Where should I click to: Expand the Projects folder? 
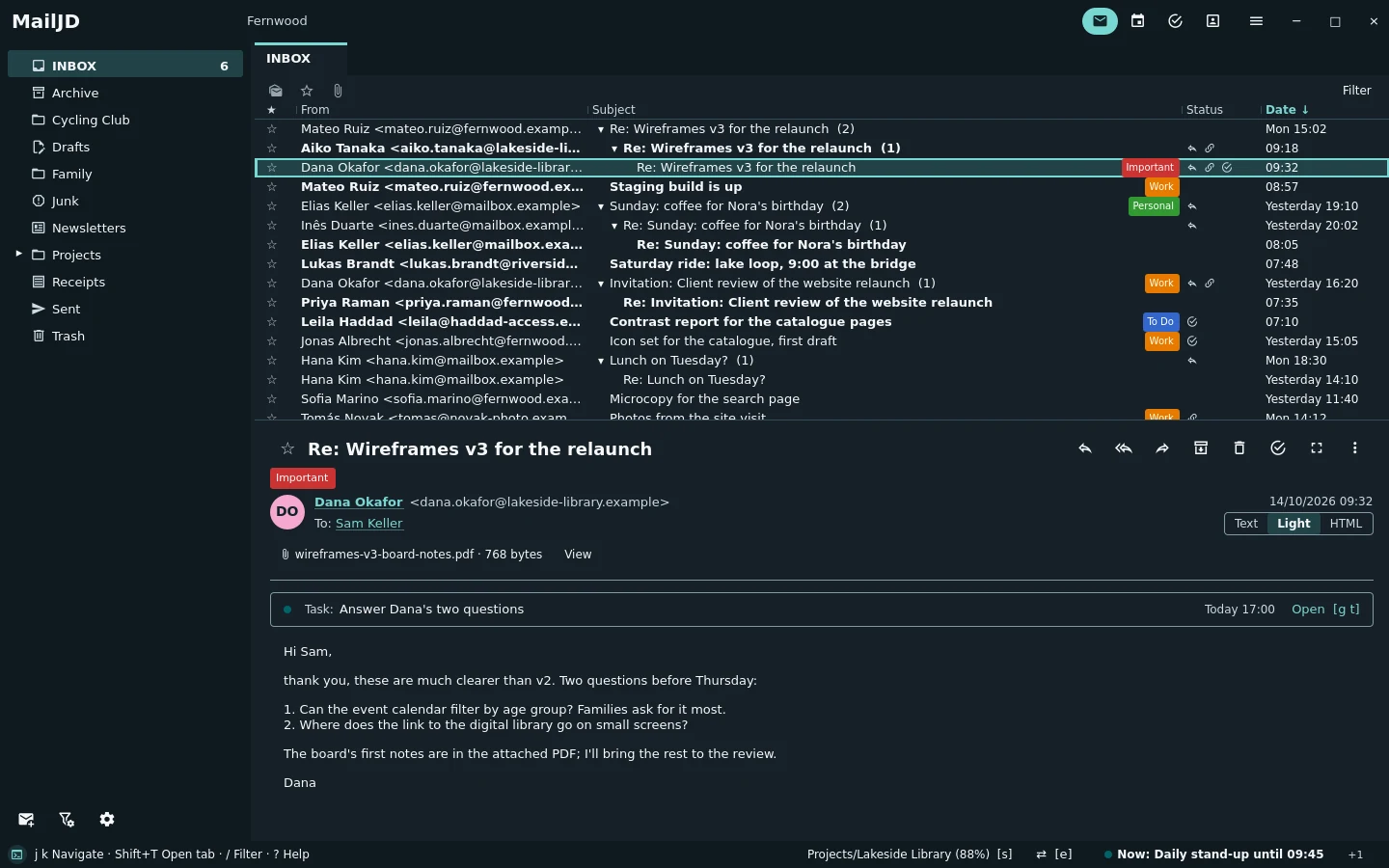pyautogui.click(x=18, y=254)
